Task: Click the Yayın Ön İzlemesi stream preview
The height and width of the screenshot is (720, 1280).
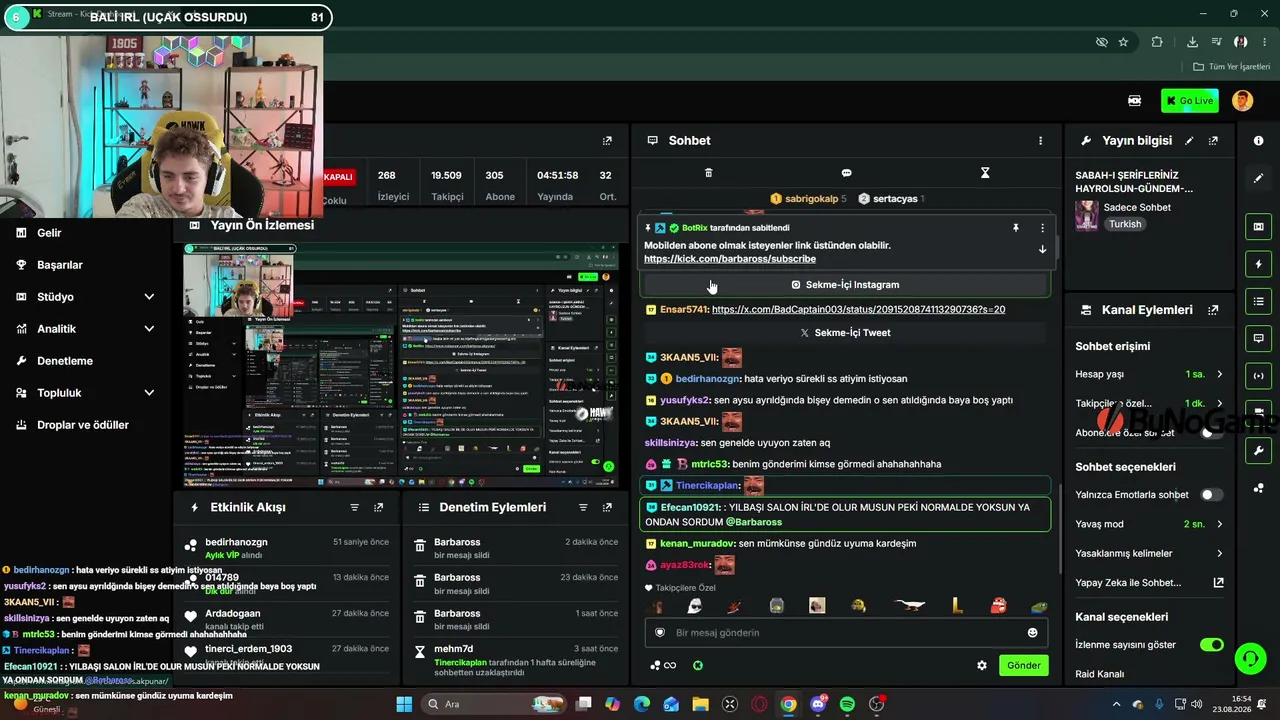Action: pyautogui.click(x=400, y=365)
